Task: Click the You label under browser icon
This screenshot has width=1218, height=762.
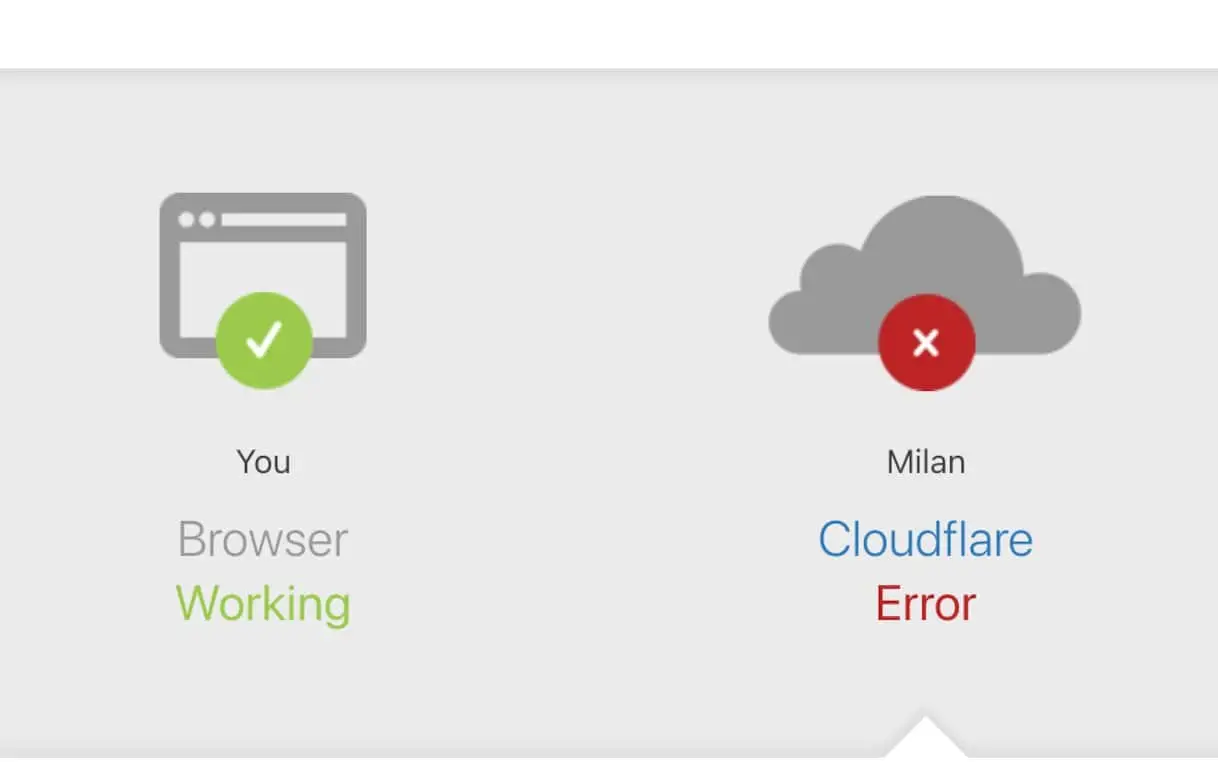Action: pyautogui.click(x=263, y=462)
